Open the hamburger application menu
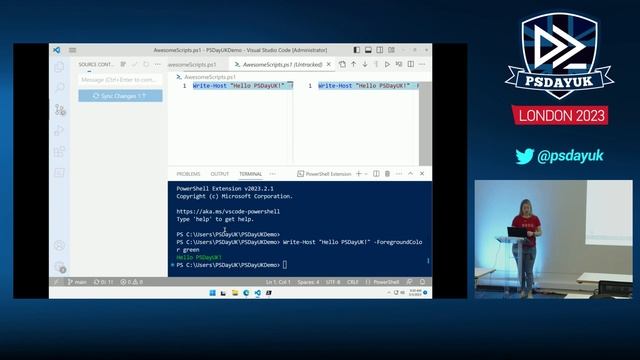The height and width of the screenshot is (360, 640). point(73,50)
